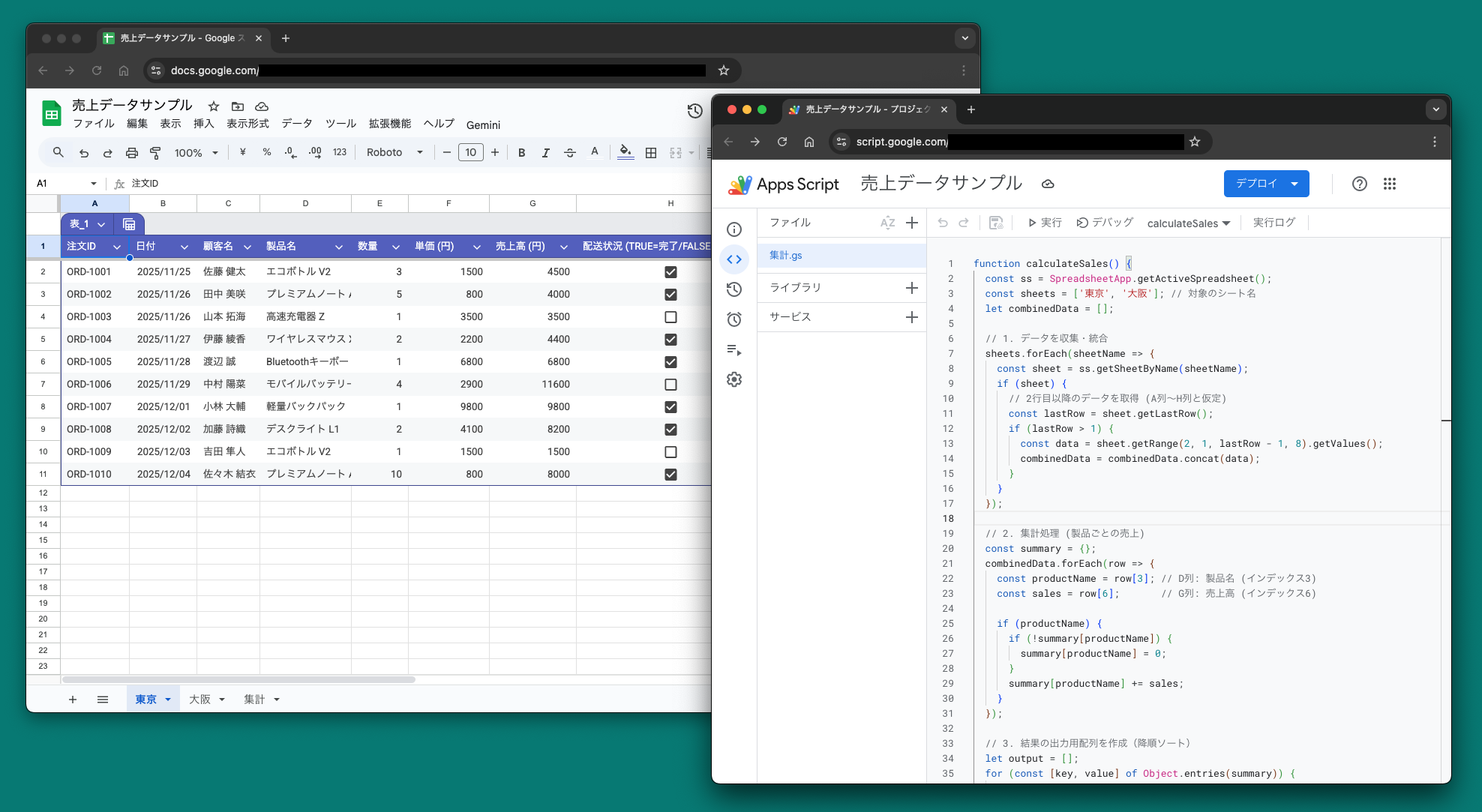Viewport: 1482px width, 812px height.
Task: Open zoom 100% dropdown in Sheets
Action: point(196,153)
